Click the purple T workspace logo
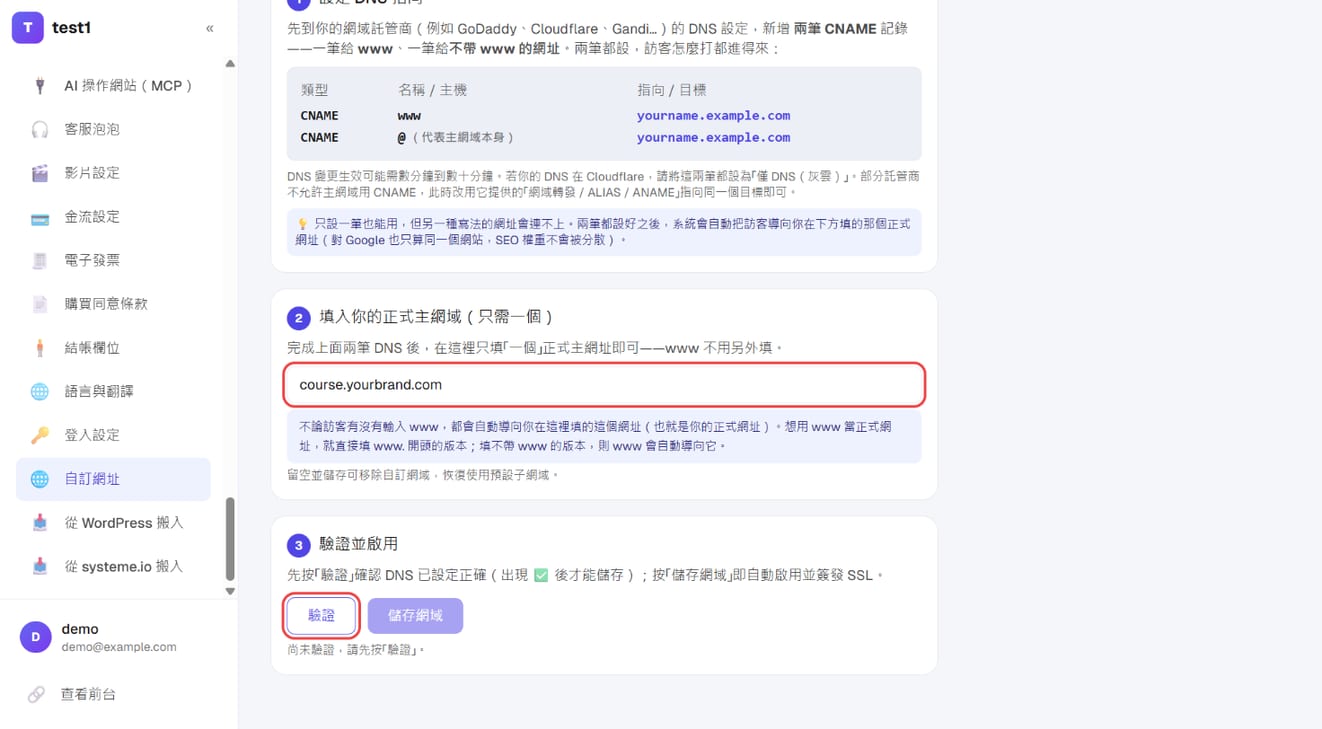The width and height of the screenshot is (1322, 729). click(28, 28)
